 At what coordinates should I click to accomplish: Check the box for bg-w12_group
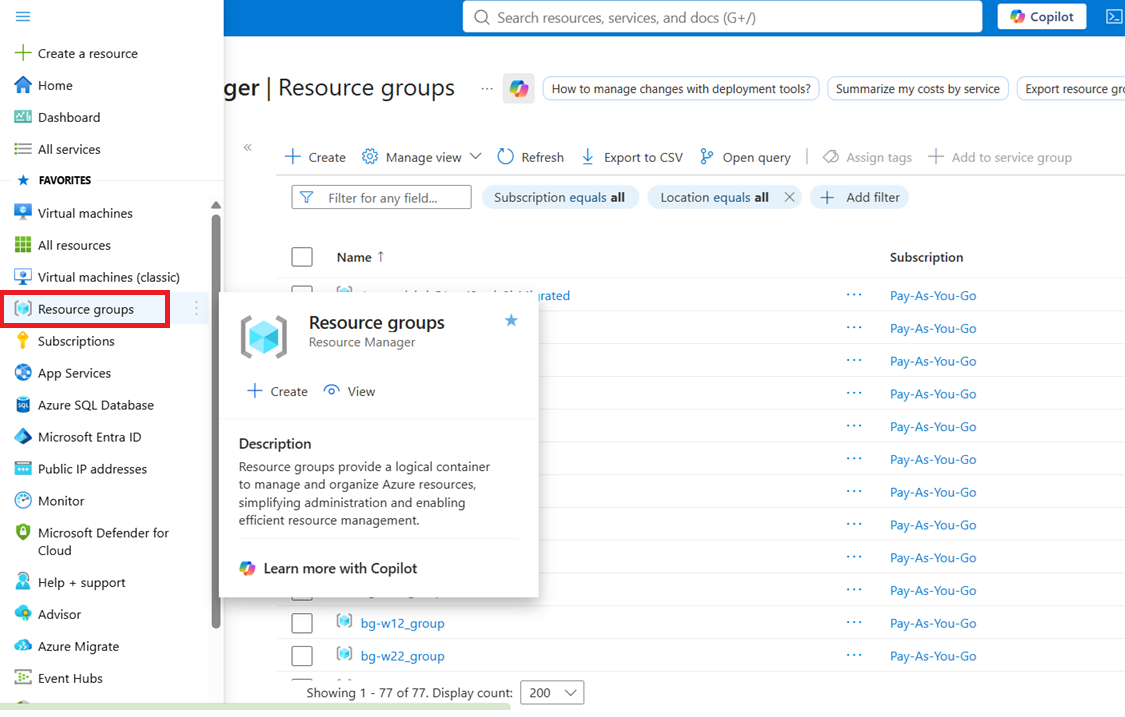pos(302,623)
